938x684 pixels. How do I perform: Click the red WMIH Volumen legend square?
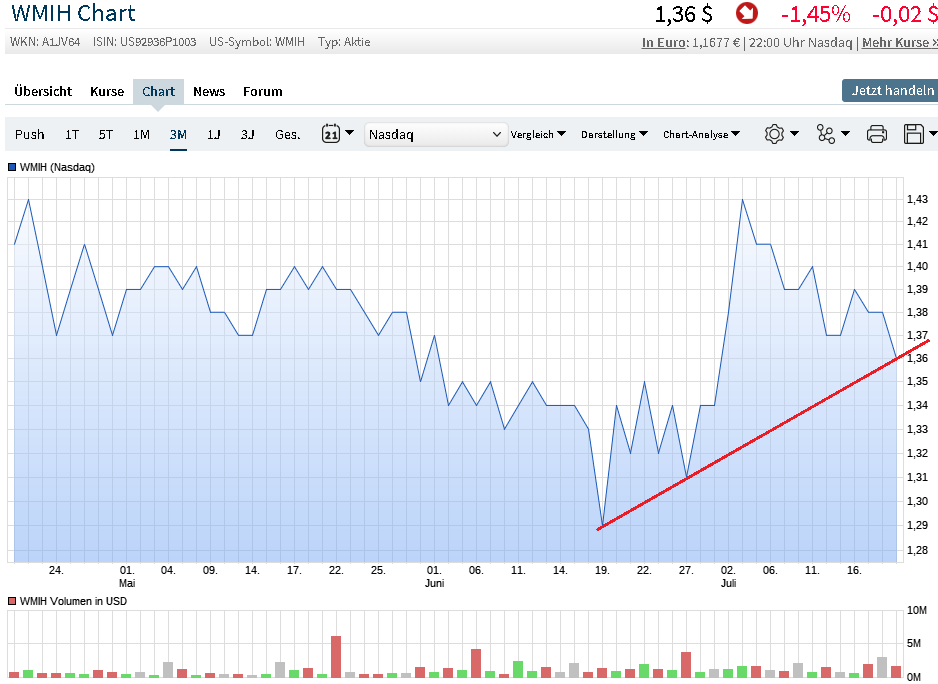(11, 601)
